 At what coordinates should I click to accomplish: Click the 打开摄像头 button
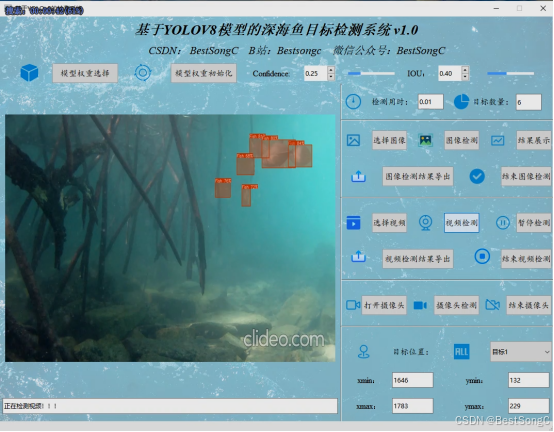[384, 305]
